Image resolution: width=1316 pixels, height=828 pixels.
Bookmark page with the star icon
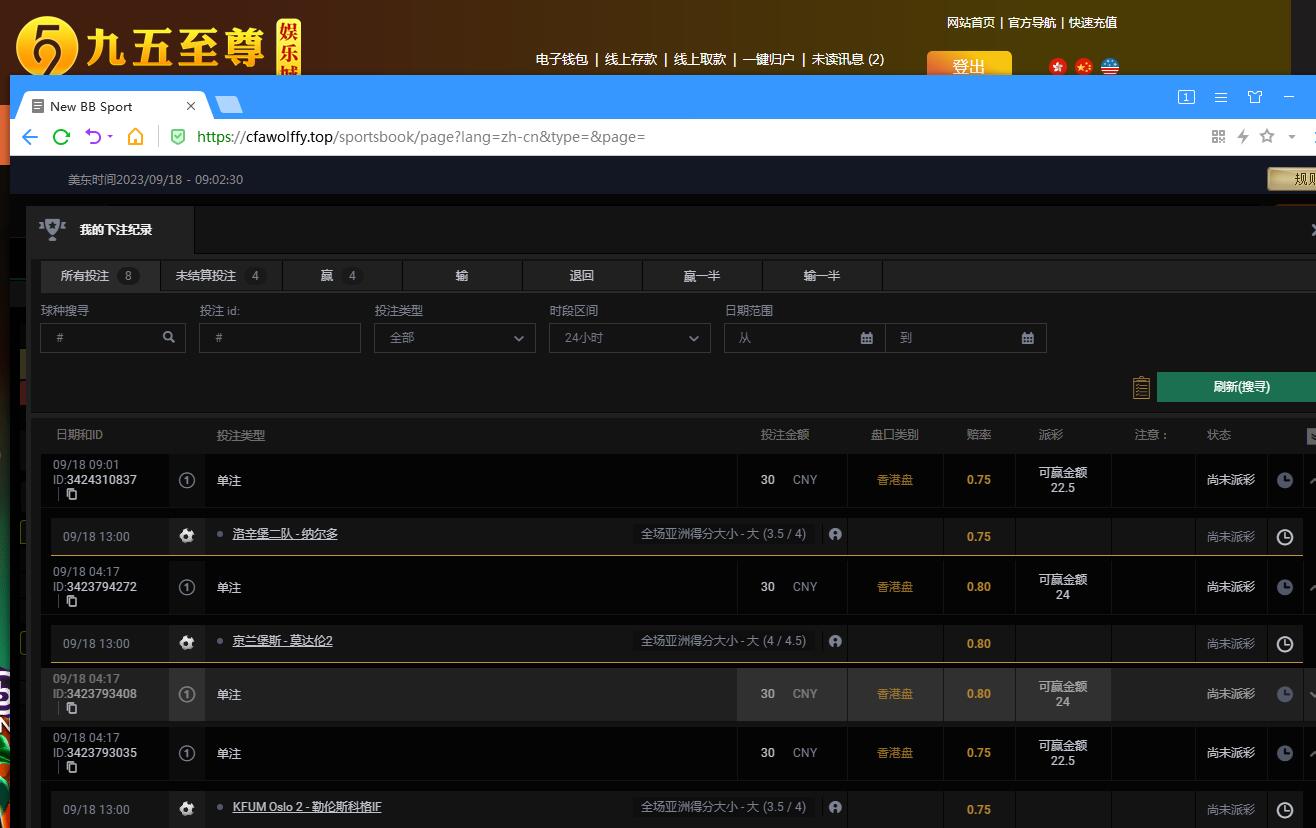(1267, 137)
